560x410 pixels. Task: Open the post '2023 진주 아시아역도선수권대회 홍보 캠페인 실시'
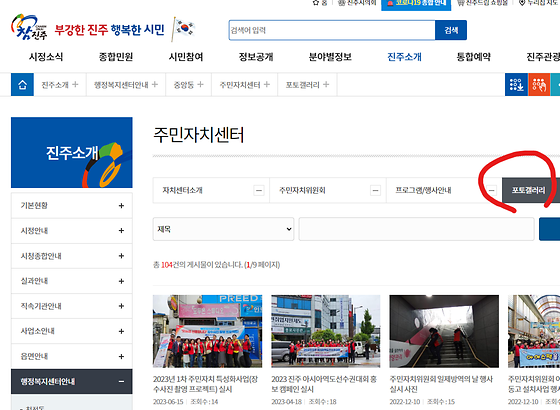click(x=324, y=384)
